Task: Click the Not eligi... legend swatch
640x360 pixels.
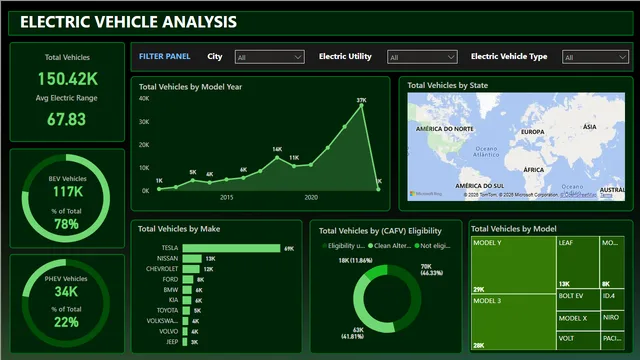Action: coord(417,246)
